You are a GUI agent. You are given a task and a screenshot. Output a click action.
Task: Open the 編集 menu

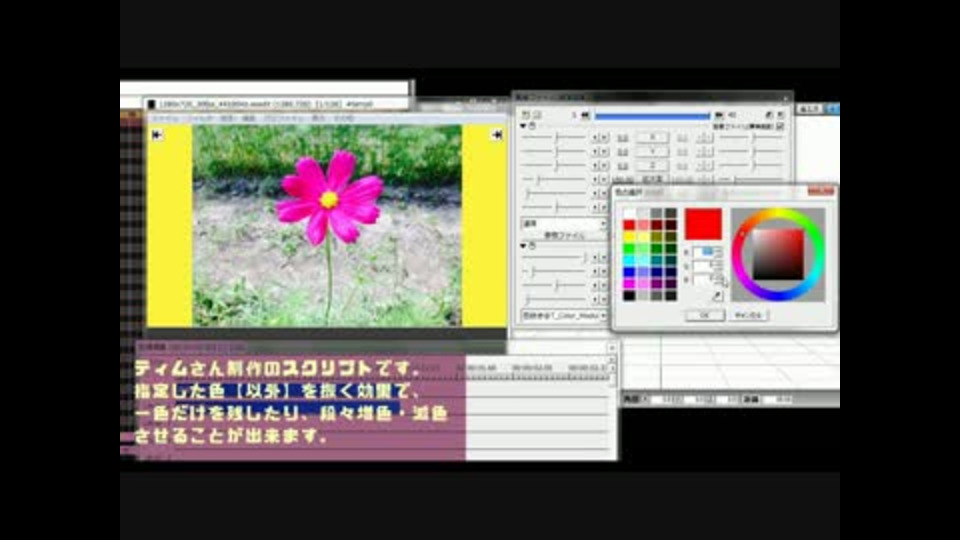pos(249,118)
